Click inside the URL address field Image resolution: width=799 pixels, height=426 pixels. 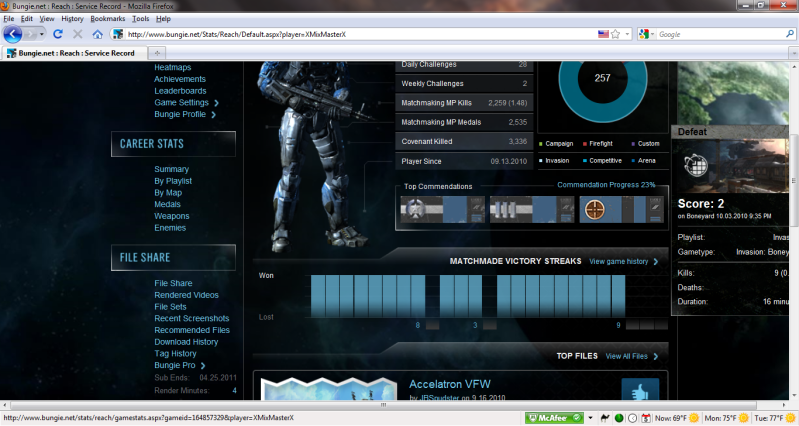click(350, 34)
